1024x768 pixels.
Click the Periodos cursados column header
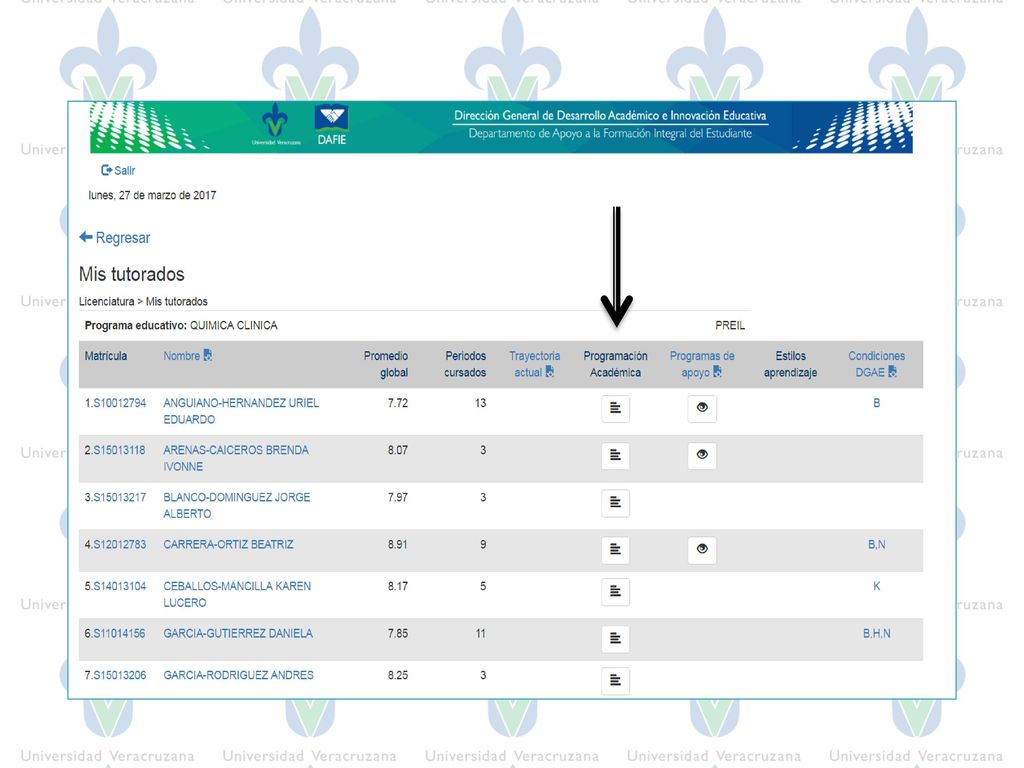[x=465, y=364]
